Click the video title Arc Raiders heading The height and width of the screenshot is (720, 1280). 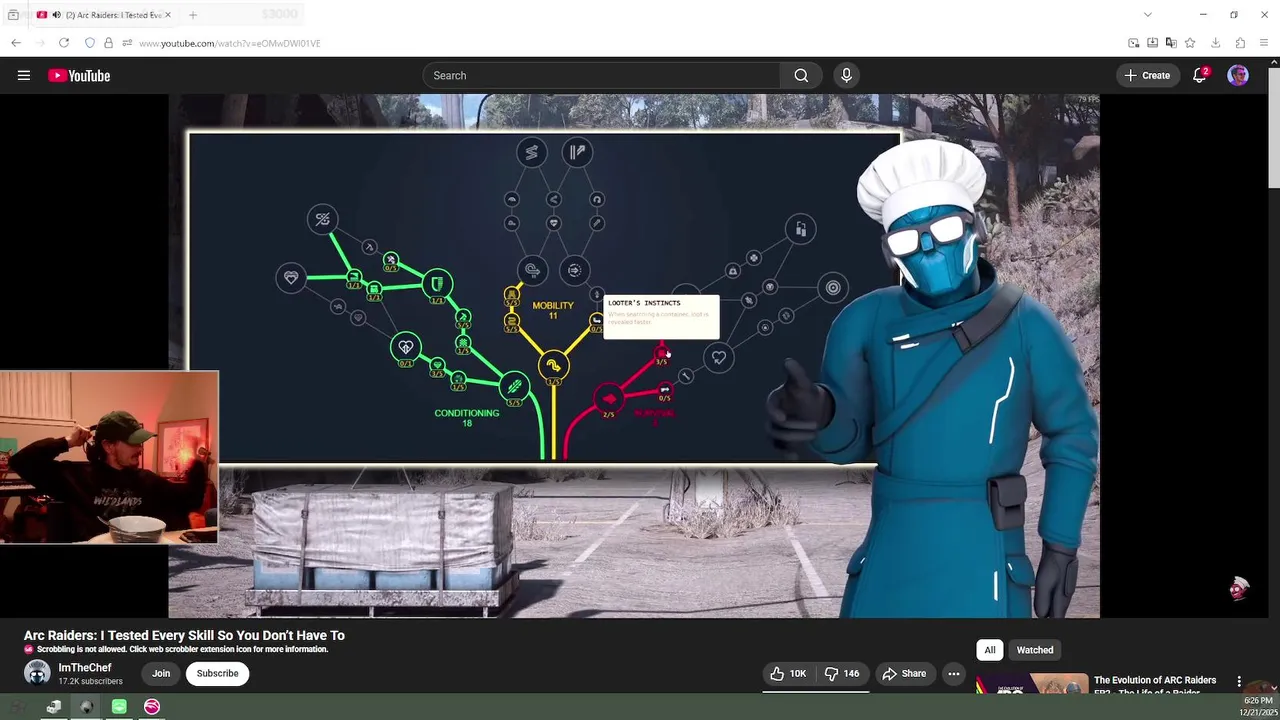click(184, 635)
